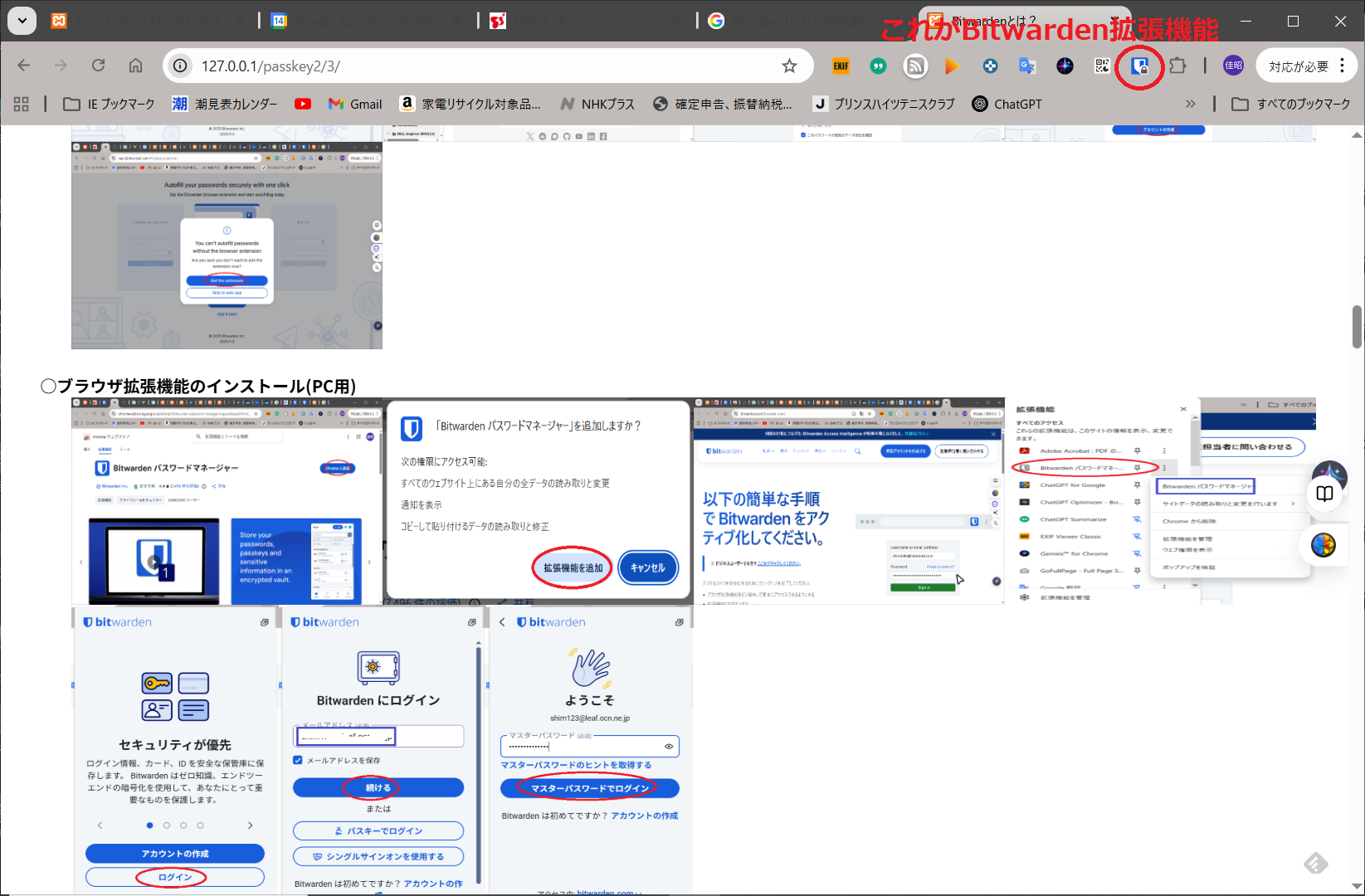
Task: Open the ChatGPT bookmark
Action: pyautogui.click(x=1007, y=104)
